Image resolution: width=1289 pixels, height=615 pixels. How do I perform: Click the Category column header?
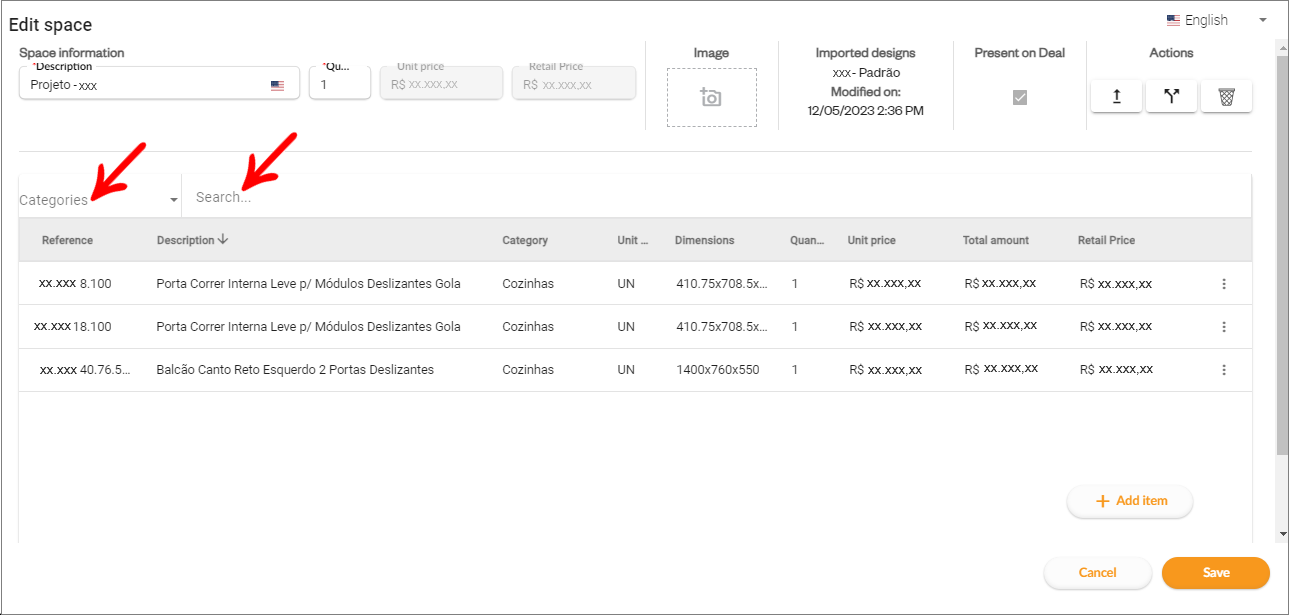click(525, 240)
